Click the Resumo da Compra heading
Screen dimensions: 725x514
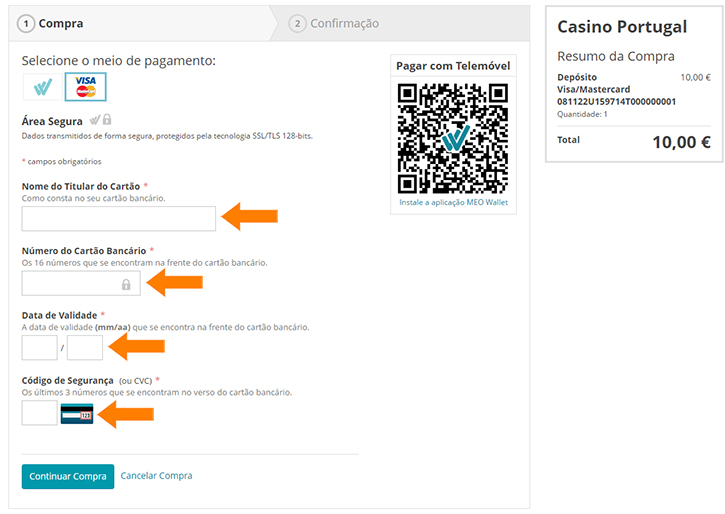pos(616,56)
